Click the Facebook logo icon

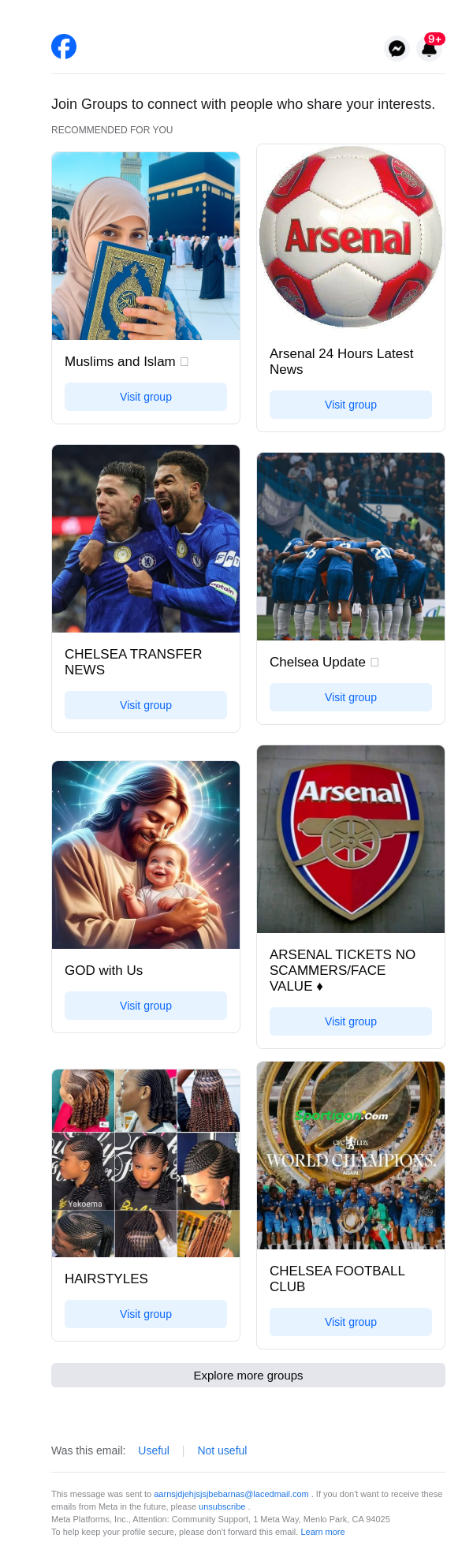64,47
